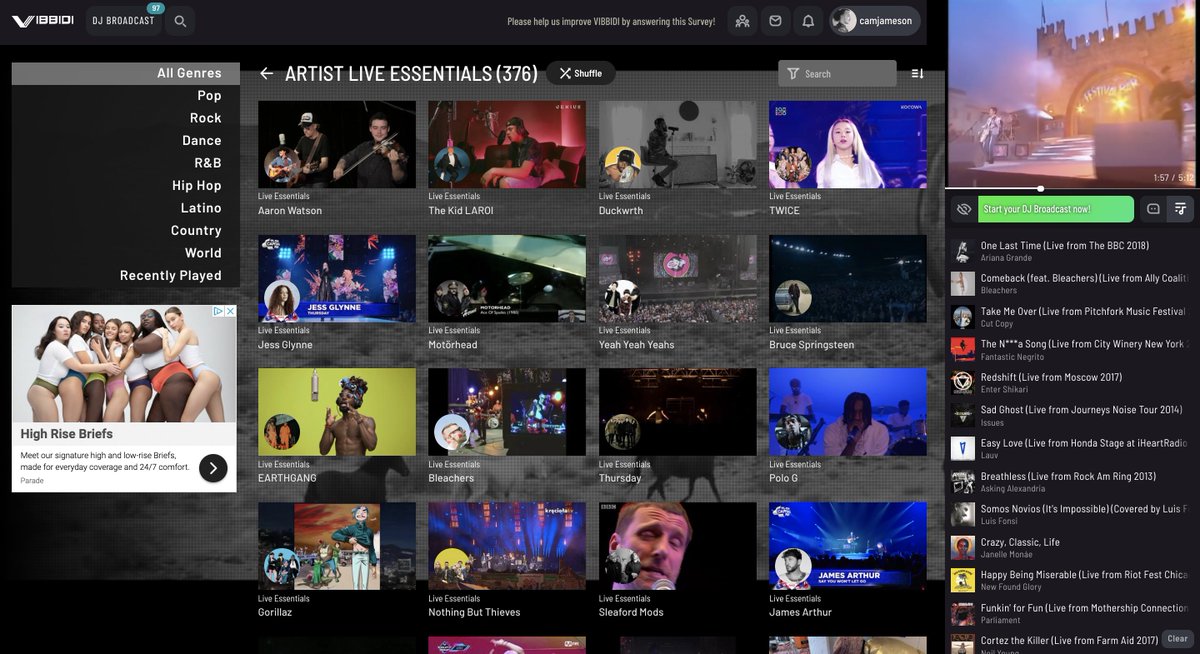Open the AdChoices info icon

(219, 312)
